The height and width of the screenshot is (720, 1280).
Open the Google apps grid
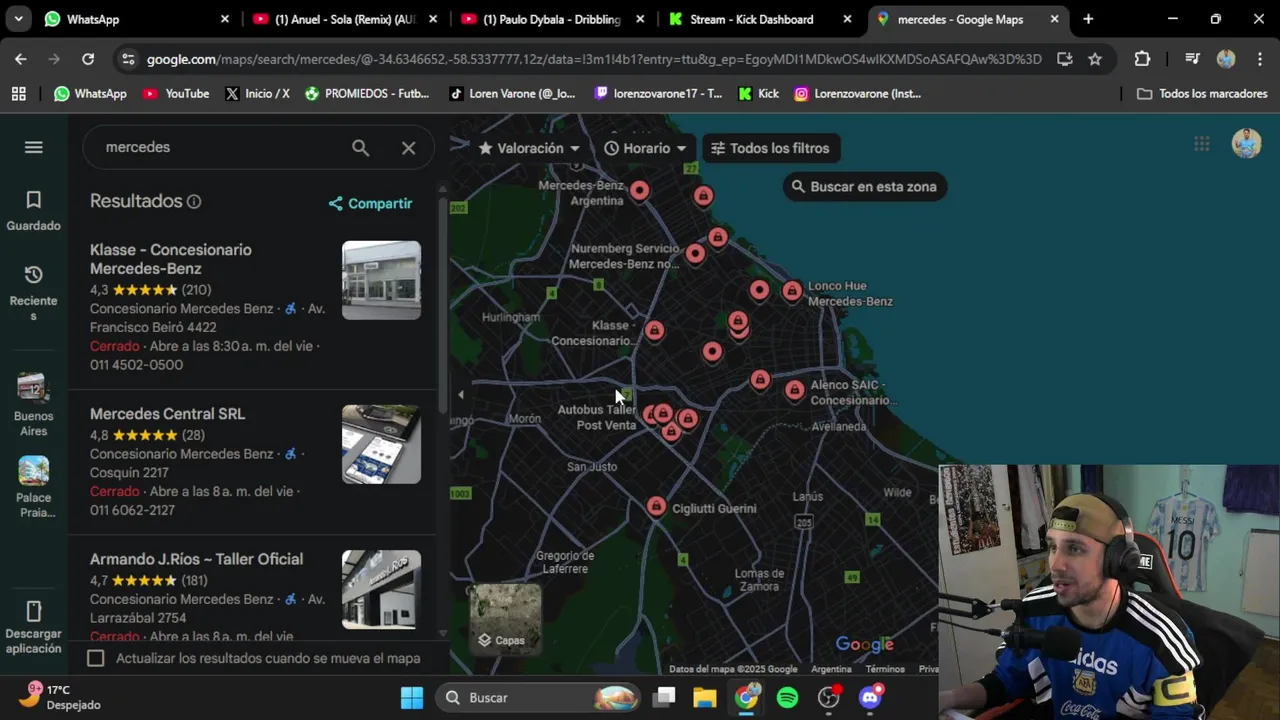1202,144
